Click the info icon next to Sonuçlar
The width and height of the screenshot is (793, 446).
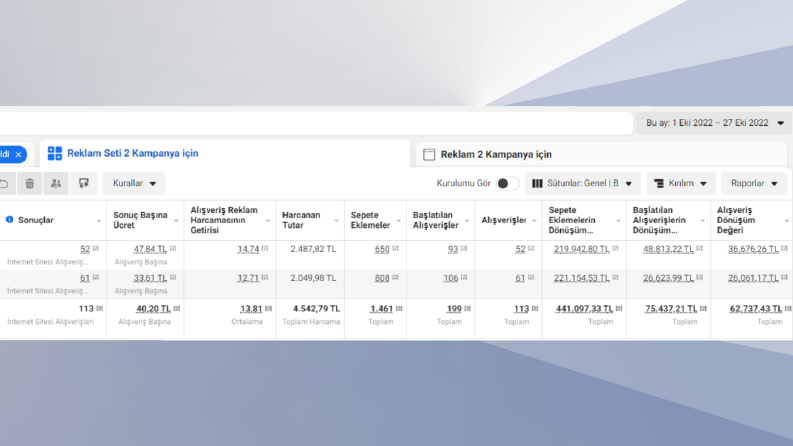click(x=9, y=219)
